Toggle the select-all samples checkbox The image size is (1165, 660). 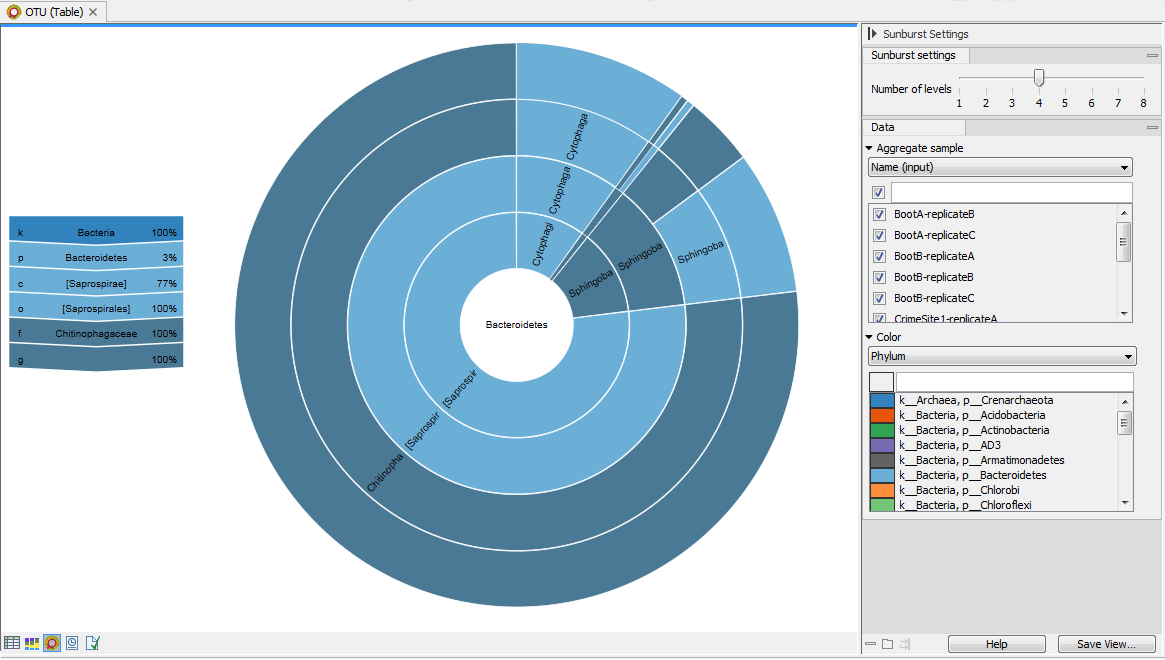878,192
